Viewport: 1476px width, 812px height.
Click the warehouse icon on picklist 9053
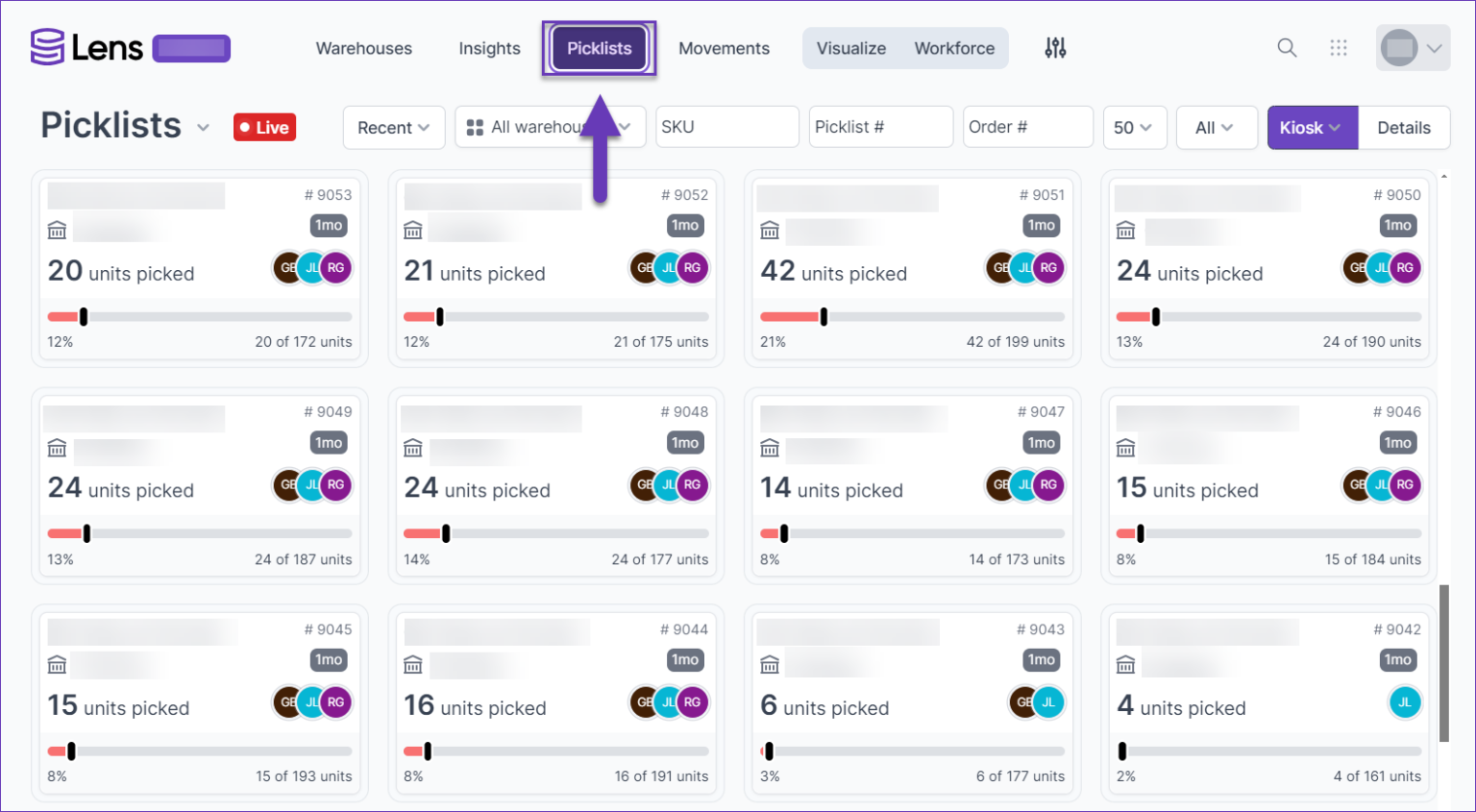57,230
